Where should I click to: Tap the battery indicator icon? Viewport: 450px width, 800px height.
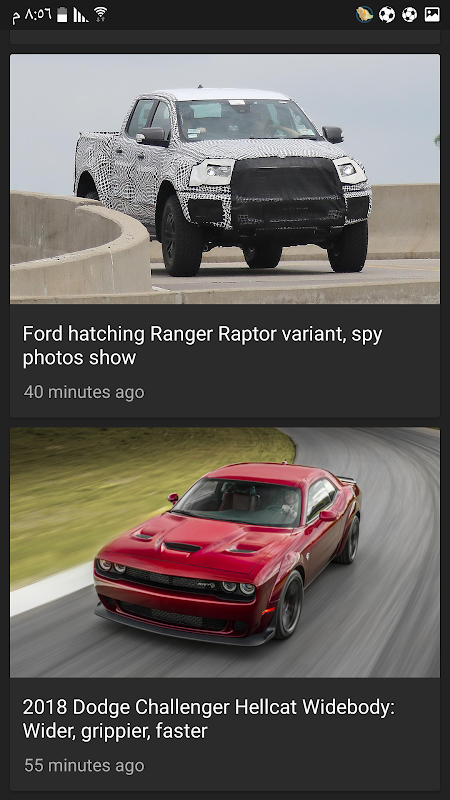click(62, 15)
